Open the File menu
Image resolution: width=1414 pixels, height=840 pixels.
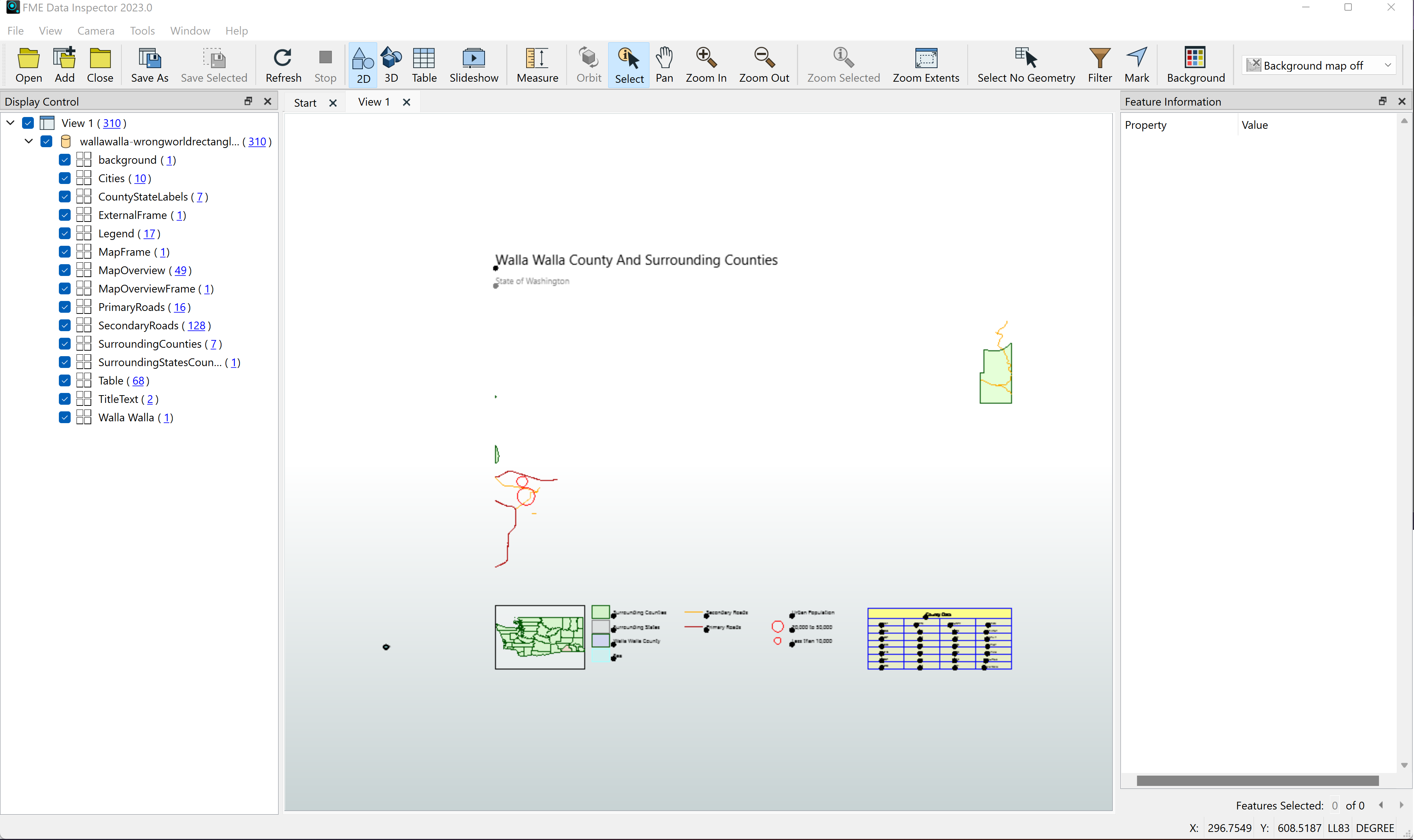(15, 31)
